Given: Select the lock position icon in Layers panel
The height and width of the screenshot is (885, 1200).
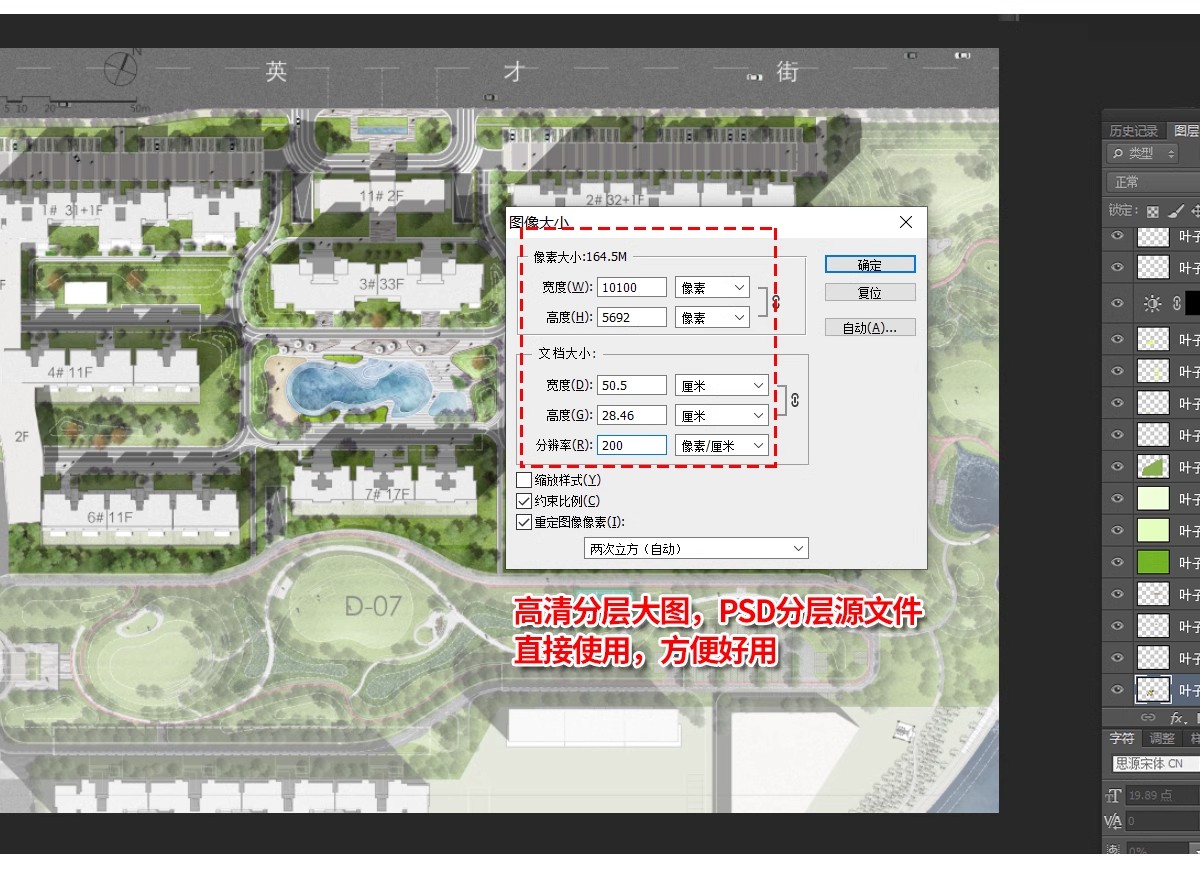Looking at the screenshot, I should tap(1198, 211).
